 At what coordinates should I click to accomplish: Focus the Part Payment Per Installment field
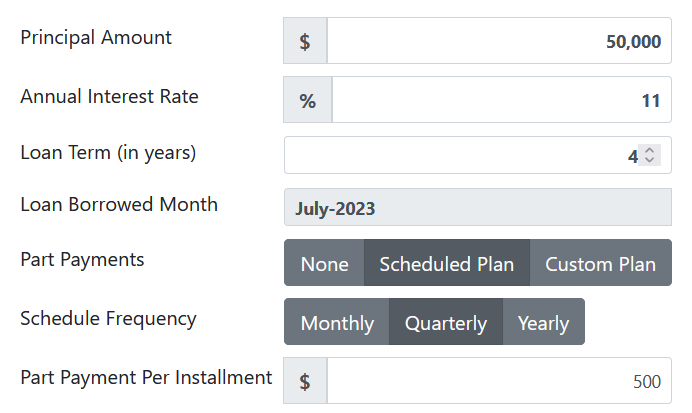(x=499, y=380)
